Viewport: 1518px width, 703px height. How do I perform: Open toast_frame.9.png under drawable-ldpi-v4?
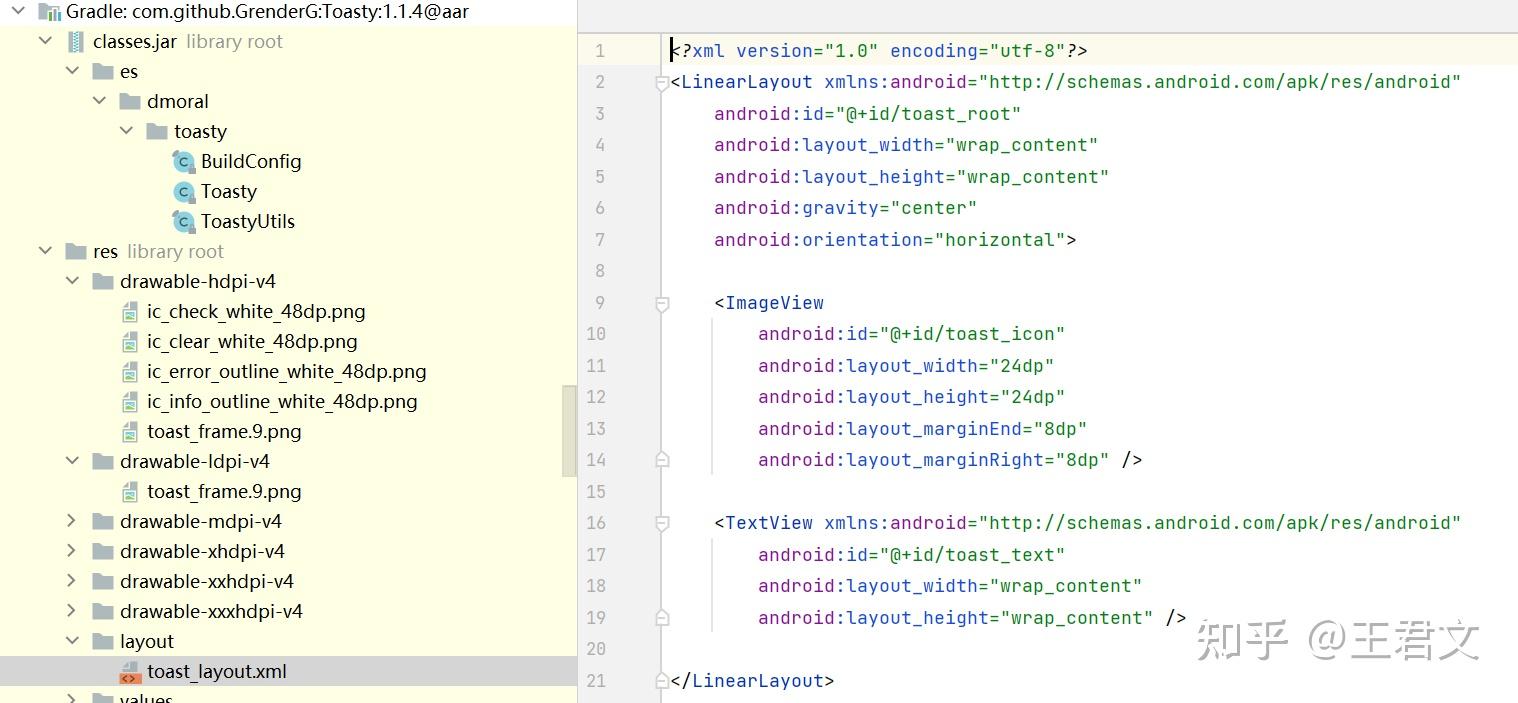point(224,492)
